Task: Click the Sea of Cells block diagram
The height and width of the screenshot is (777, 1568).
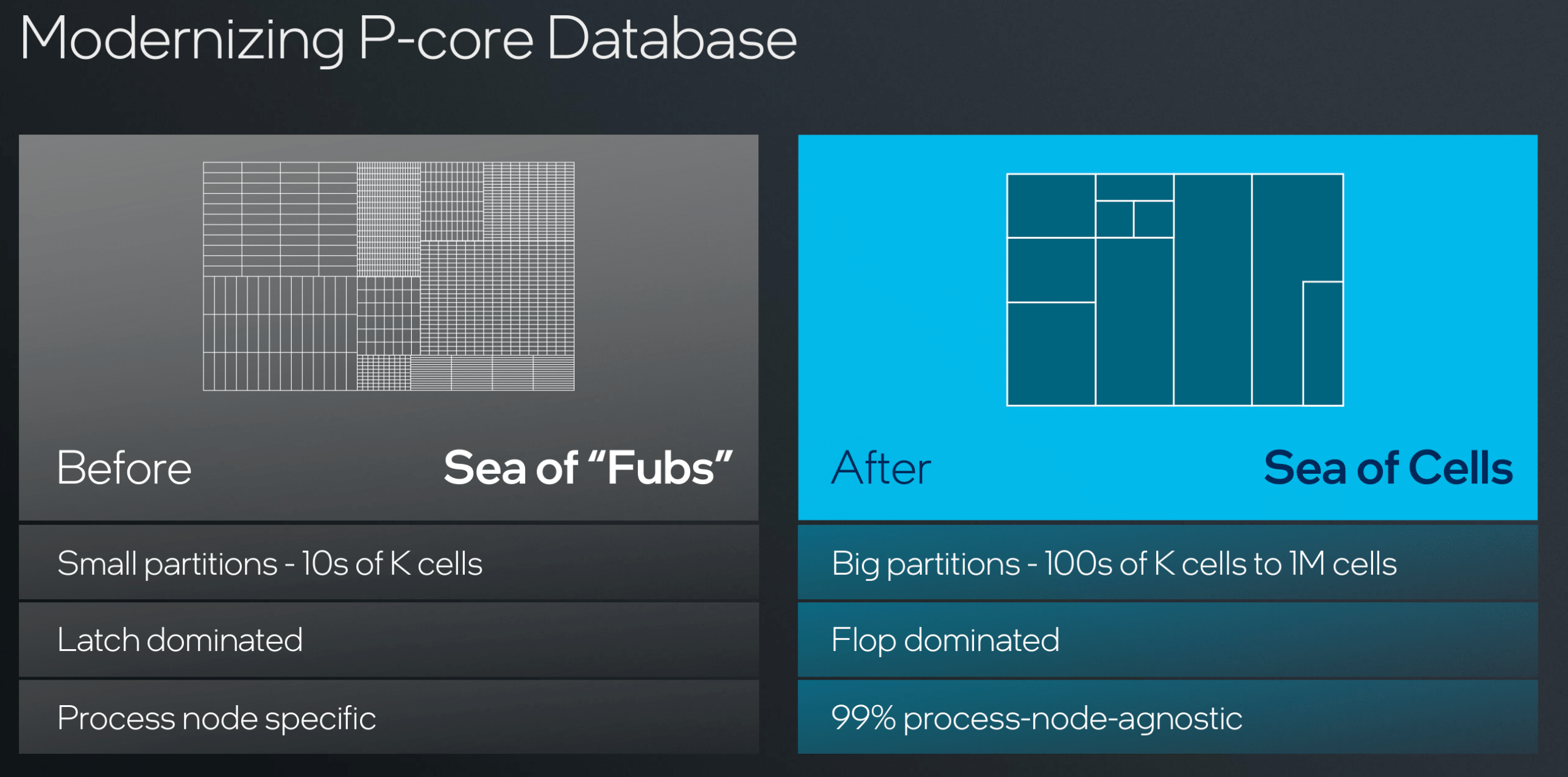Action: point(1174,289)
